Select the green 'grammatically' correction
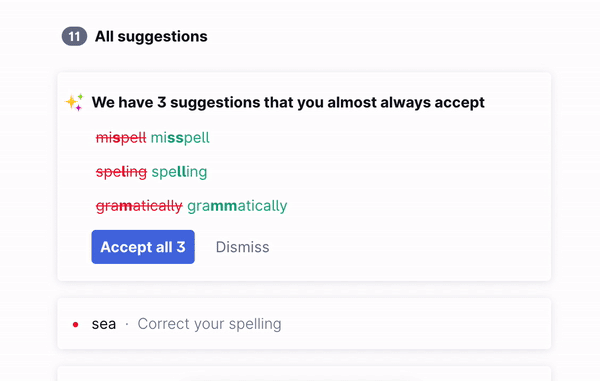The image size is (600, 381). pyautogui.click(x=237, y=206)
